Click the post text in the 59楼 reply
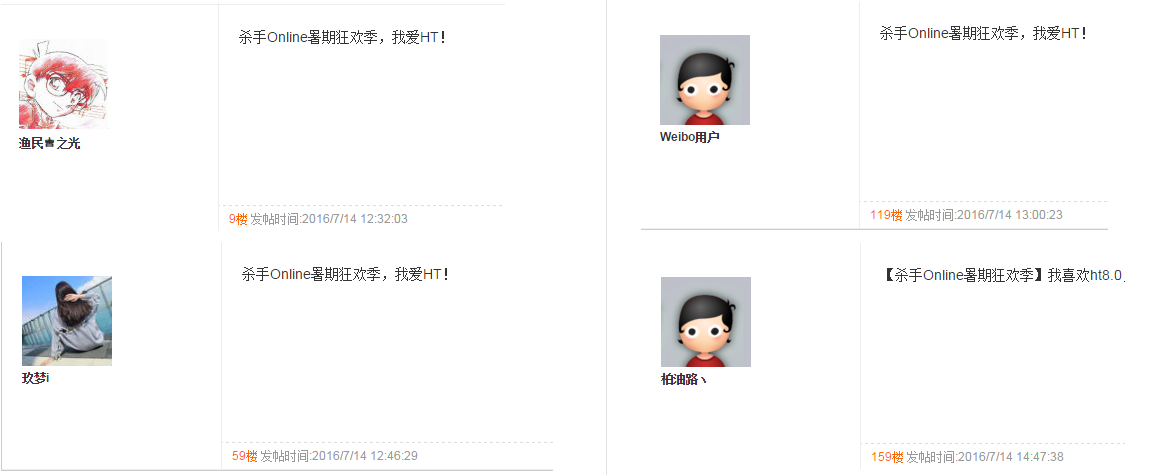Screen dimensions: 1161x475 click(346, 274)
